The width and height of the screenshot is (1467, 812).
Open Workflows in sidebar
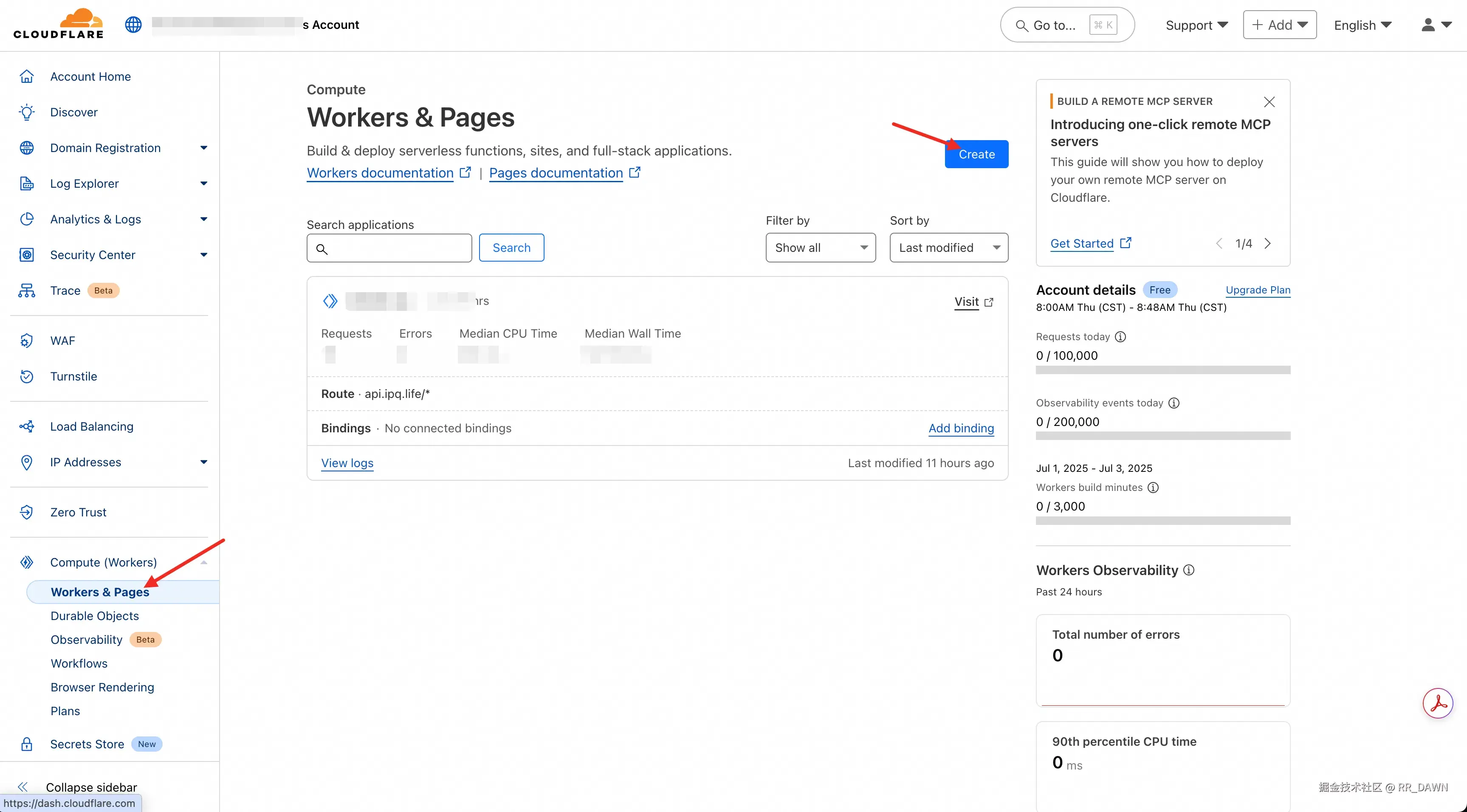79,663
